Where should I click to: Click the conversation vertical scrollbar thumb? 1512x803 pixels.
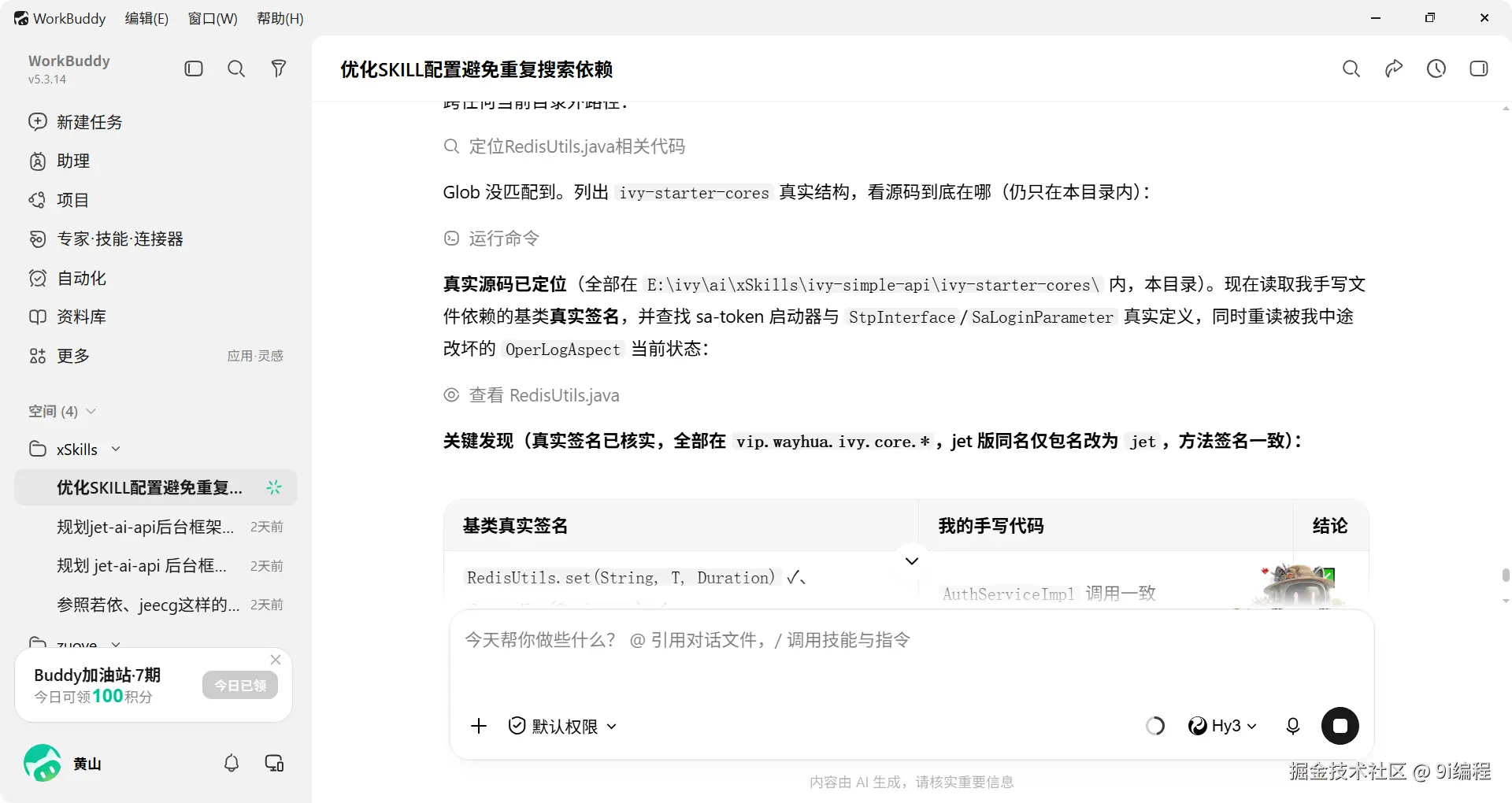click(1506, 575)
